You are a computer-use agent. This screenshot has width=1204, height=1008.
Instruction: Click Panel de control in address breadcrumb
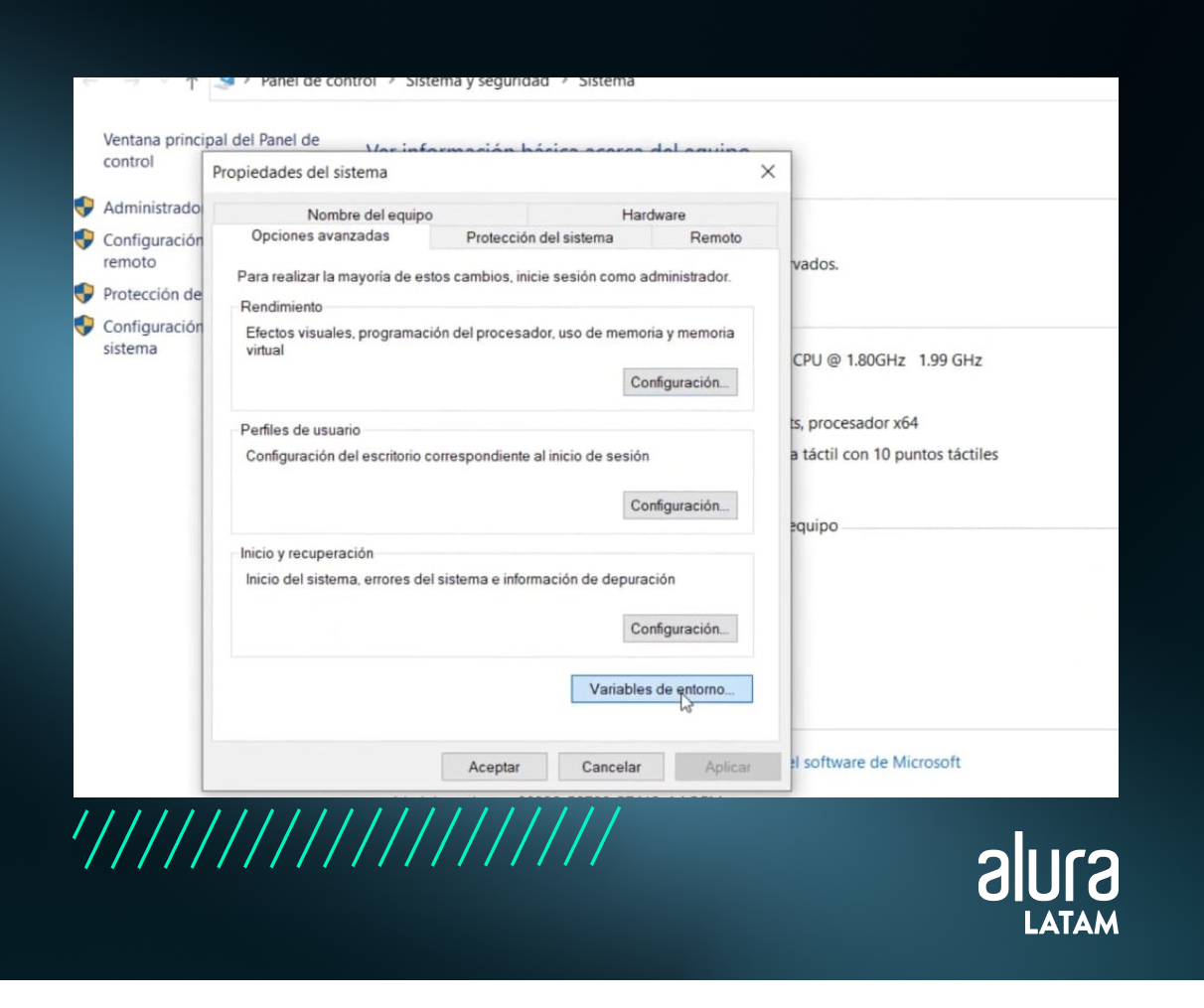318,81
